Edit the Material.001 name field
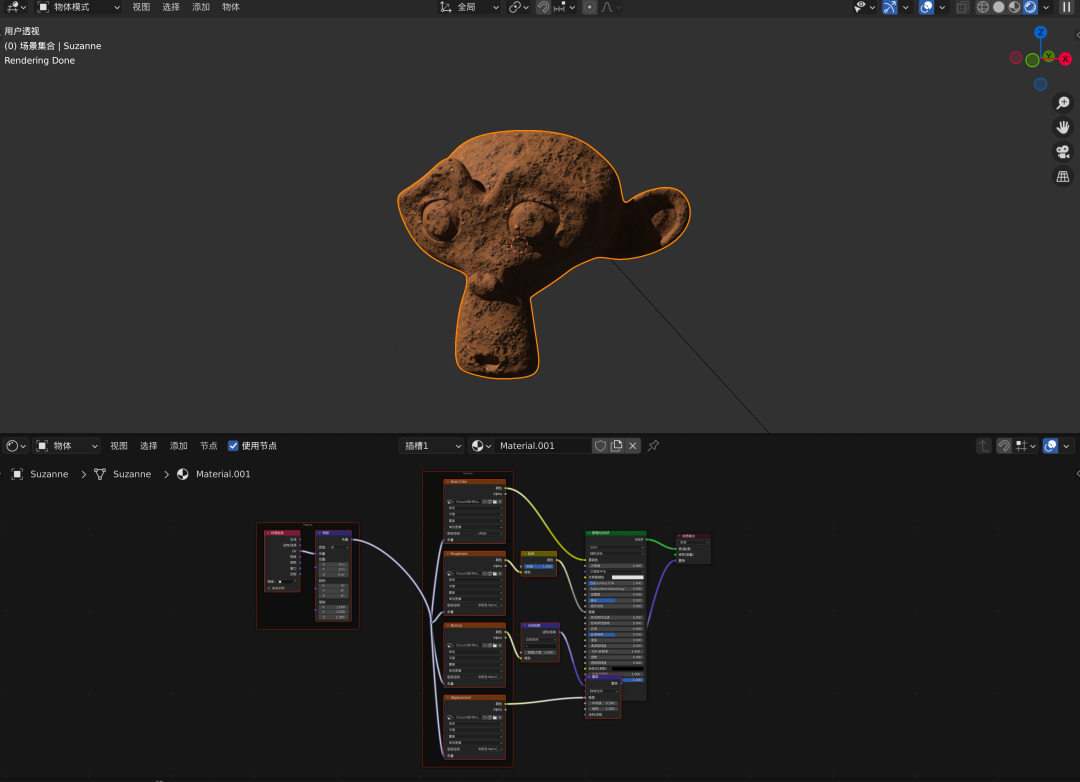This screenshot has height=782, width=1080. (x=542, y=446)
